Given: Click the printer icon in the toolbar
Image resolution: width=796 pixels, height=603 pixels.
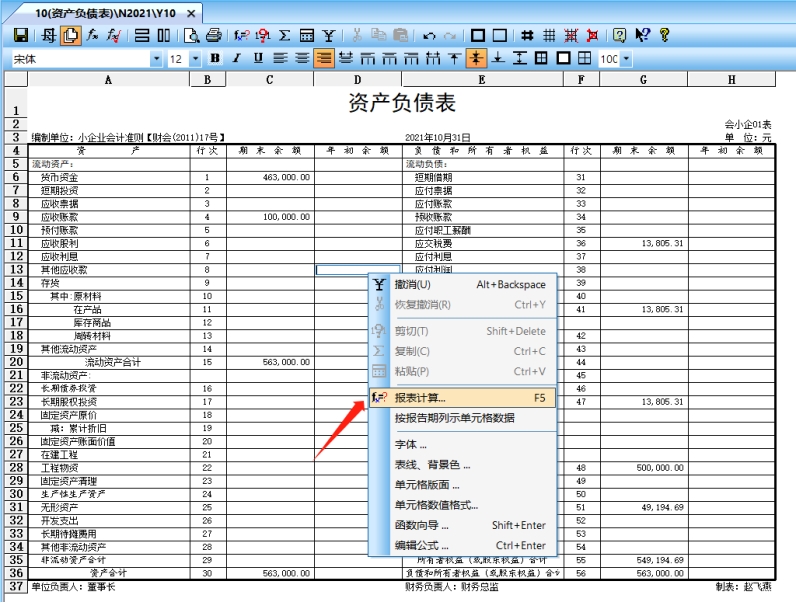Looking at the screenshot, I should pyautogui.click(x=213, y=36).
